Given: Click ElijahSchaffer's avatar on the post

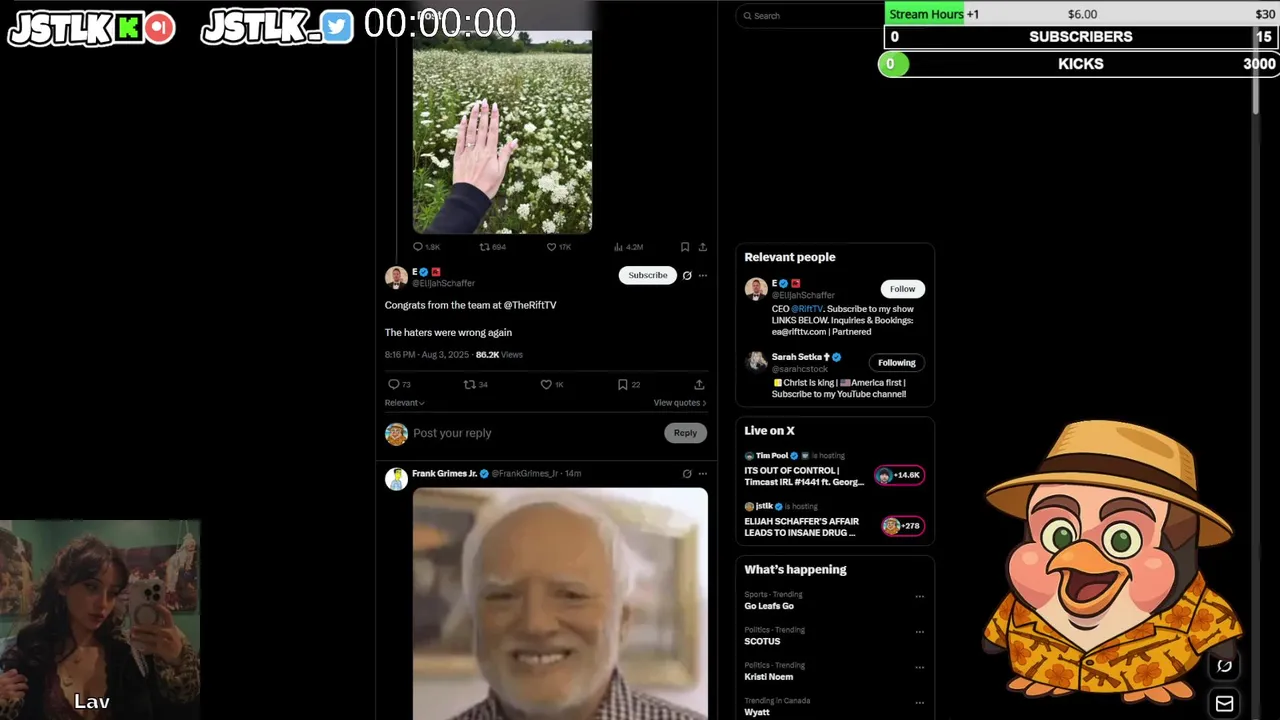Looking at the screenshot, I should (396, 277).
